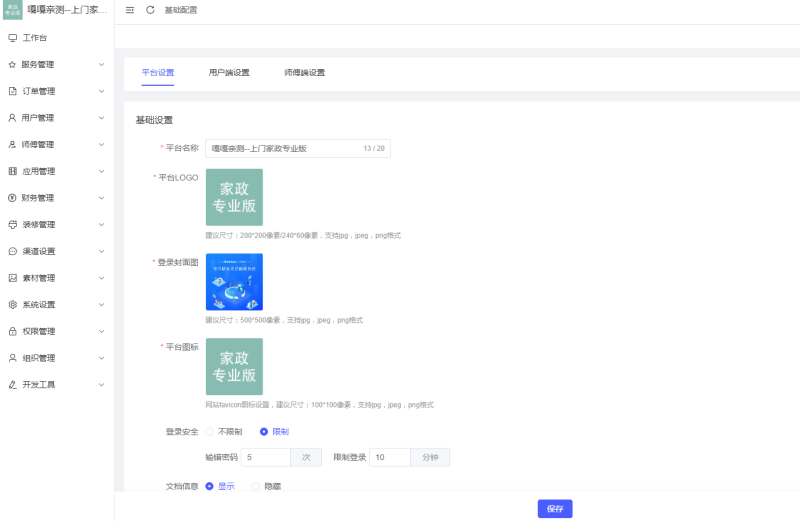
Task: Click the 渠道设置 chat bubble icon
Action: tap(13, 251)
